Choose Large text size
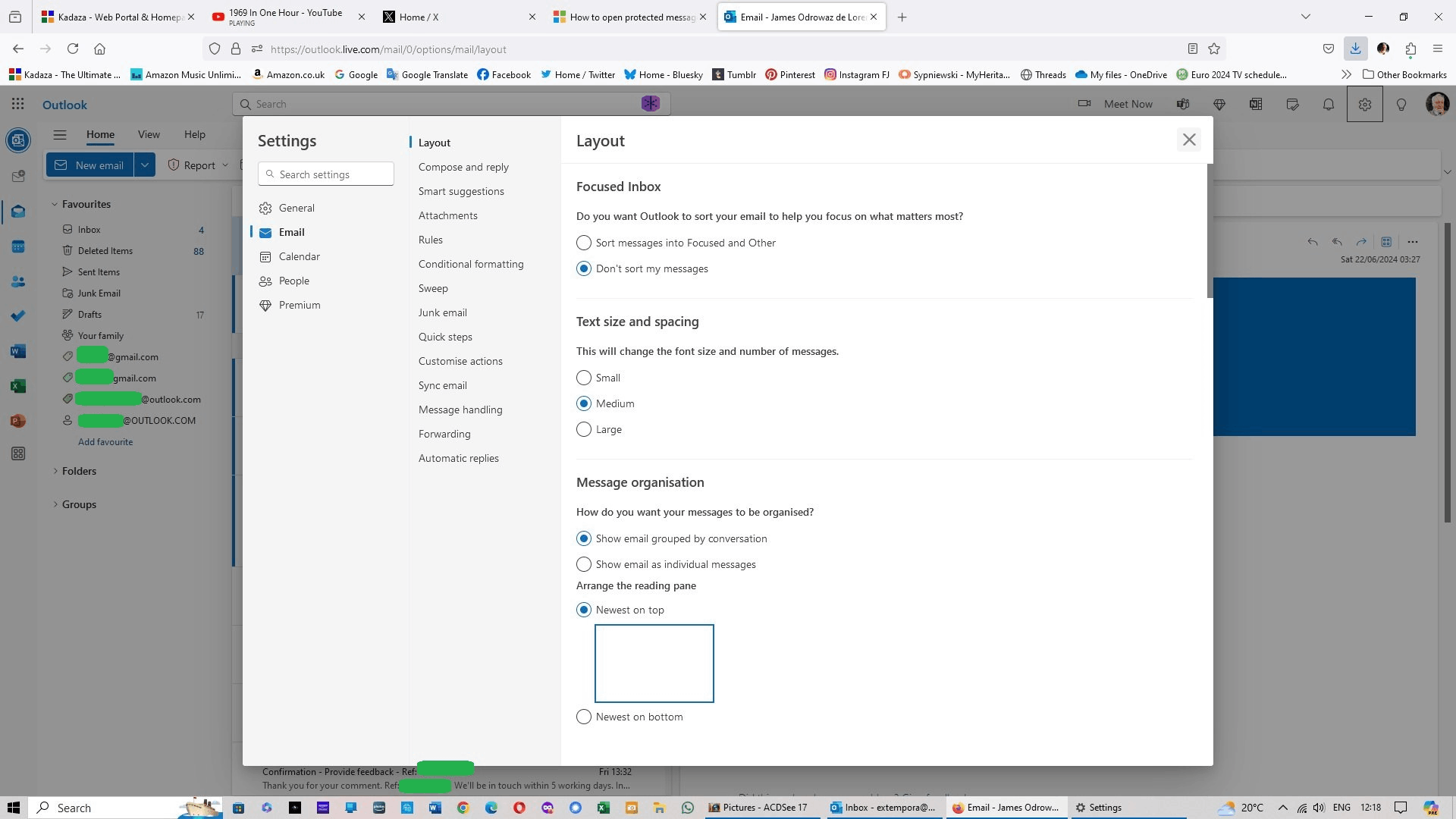 (x=583, y=429)
